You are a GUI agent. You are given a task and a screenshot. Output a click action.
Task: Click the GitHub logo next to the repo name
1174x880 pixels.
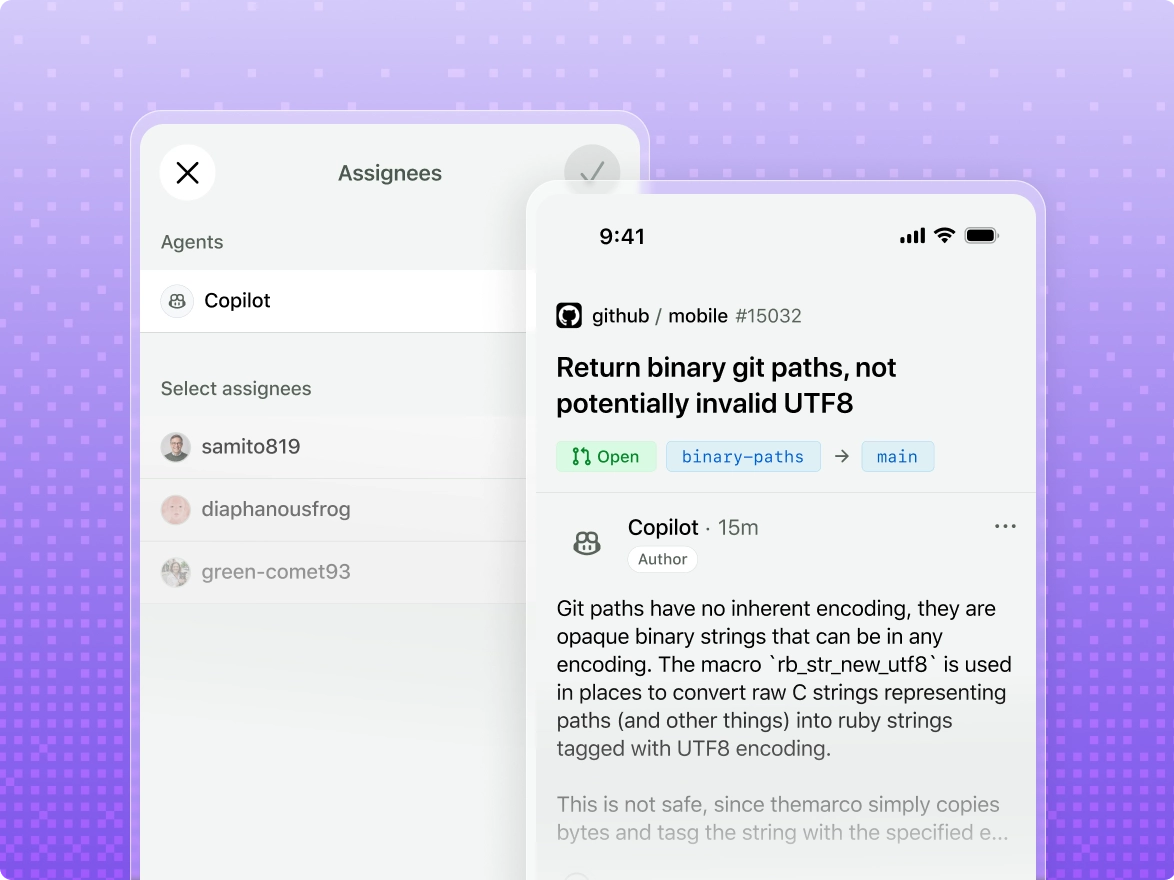pos(570,315)
